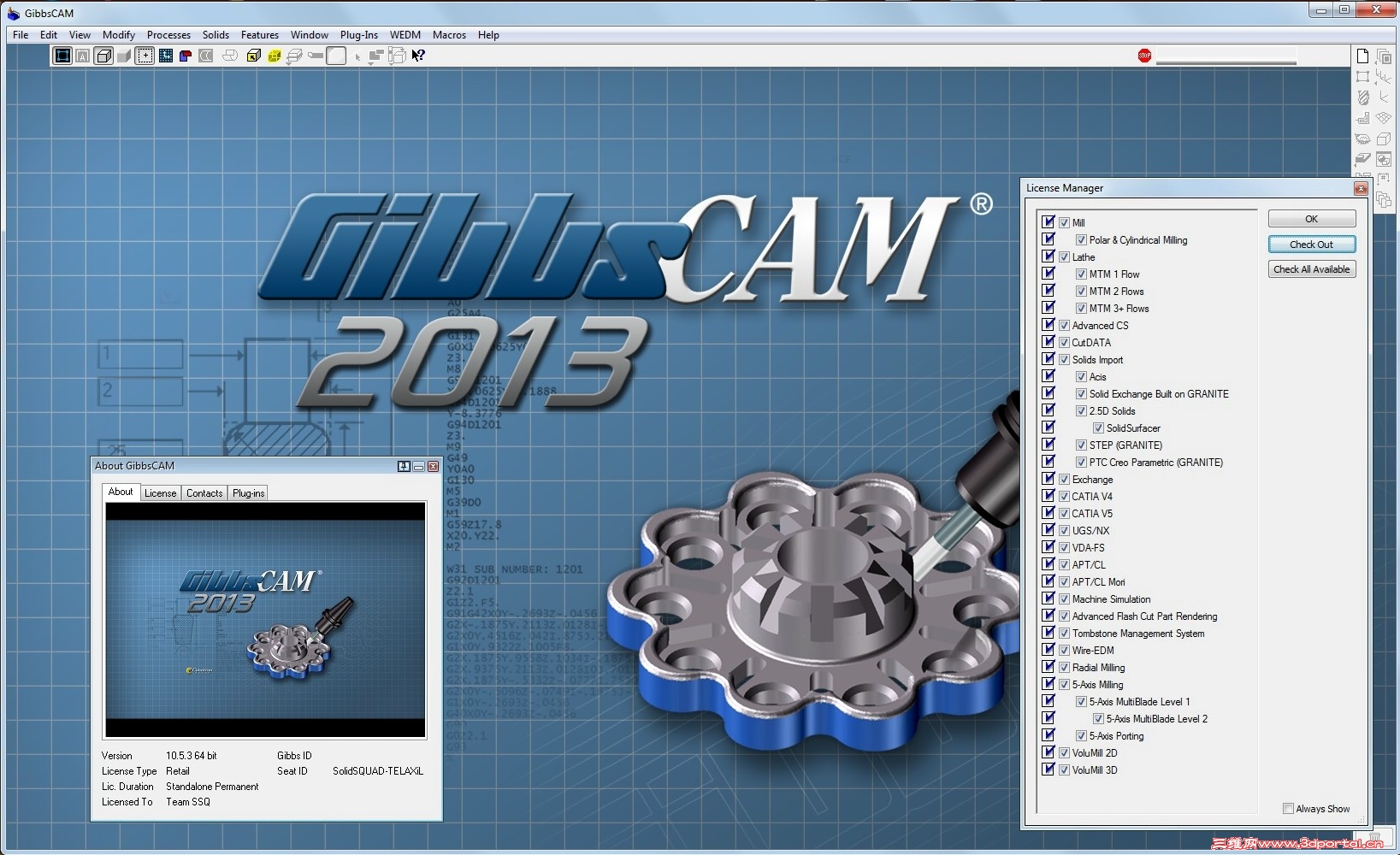
Task: Click the GibbsCAM 2013 splash image in About tab
Action: 265,620
